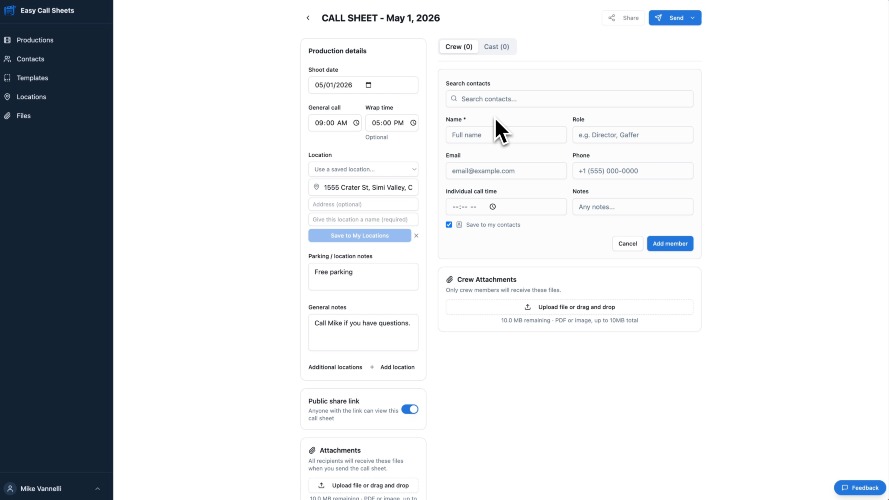Dismiss save location with the X icon
889x500 pixels.
416,236
